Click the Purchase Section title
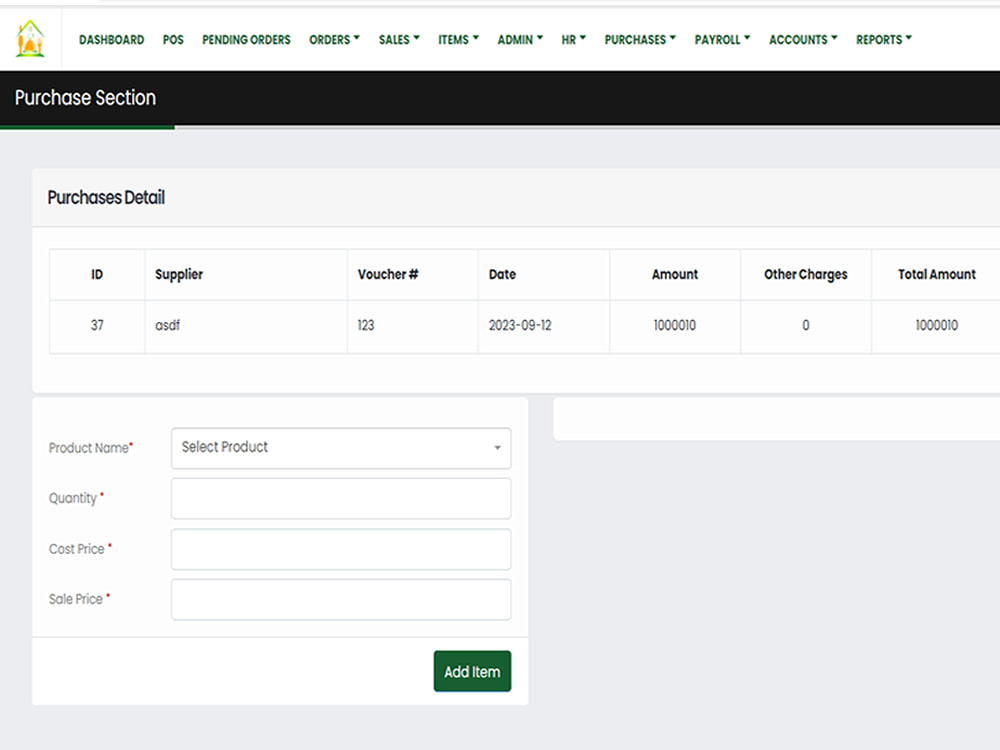 85,98
